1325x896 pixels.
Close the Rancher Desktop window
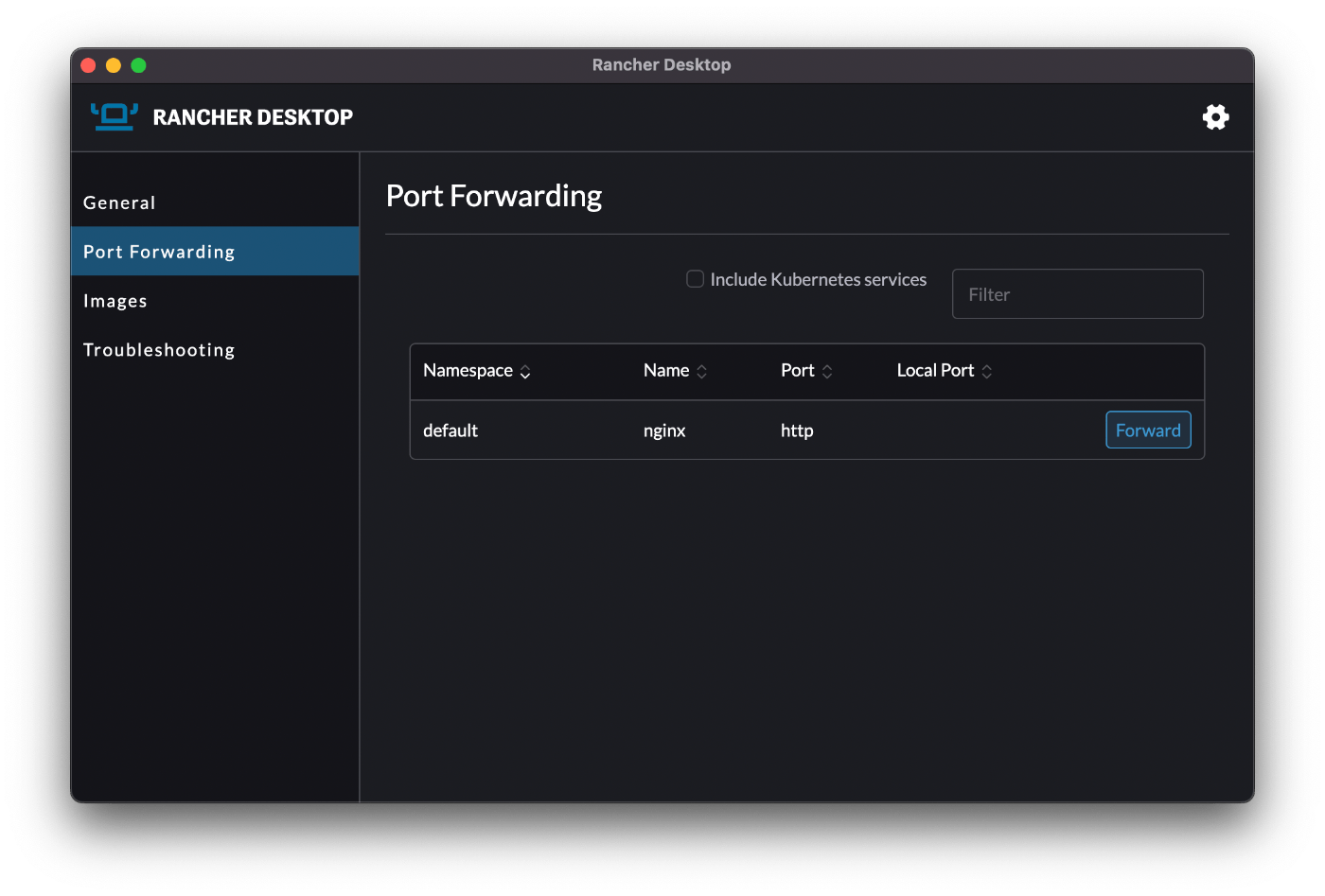point(88,65)
